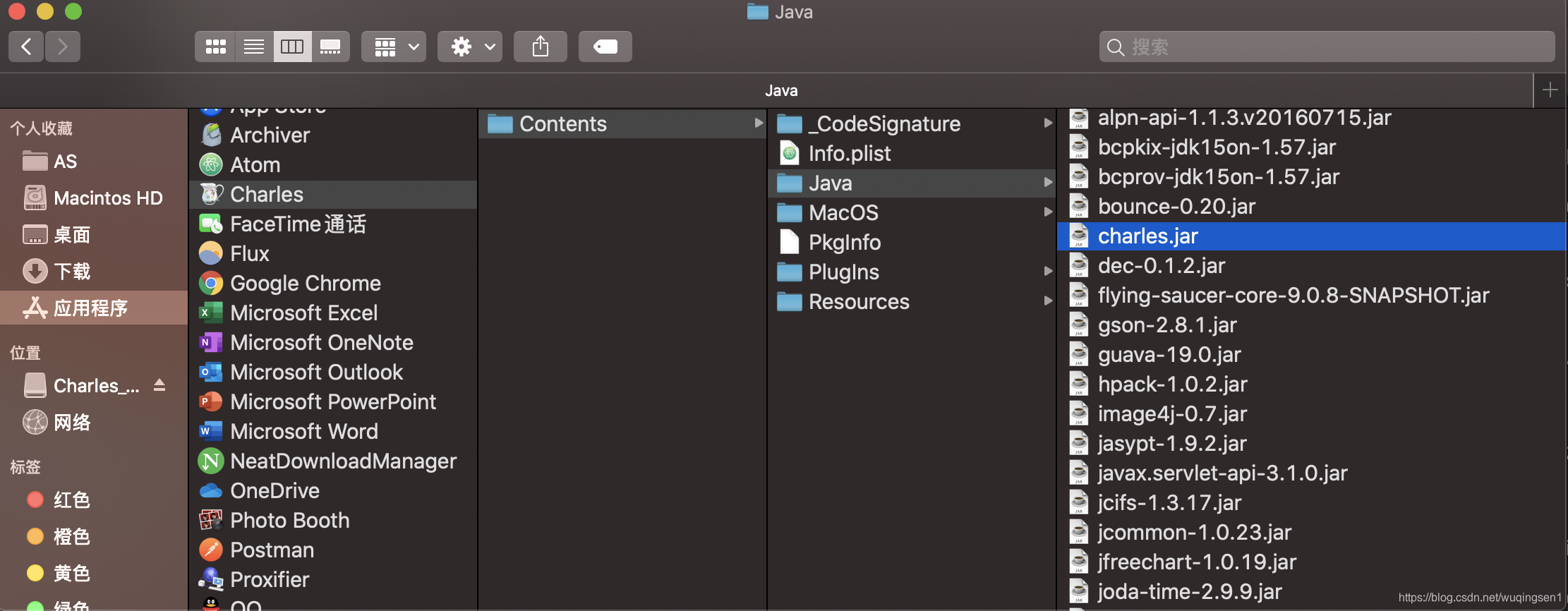1568x611 pixels.
Task: Select gson-2.8.1.jar file
Action: tap(1311, 325)
